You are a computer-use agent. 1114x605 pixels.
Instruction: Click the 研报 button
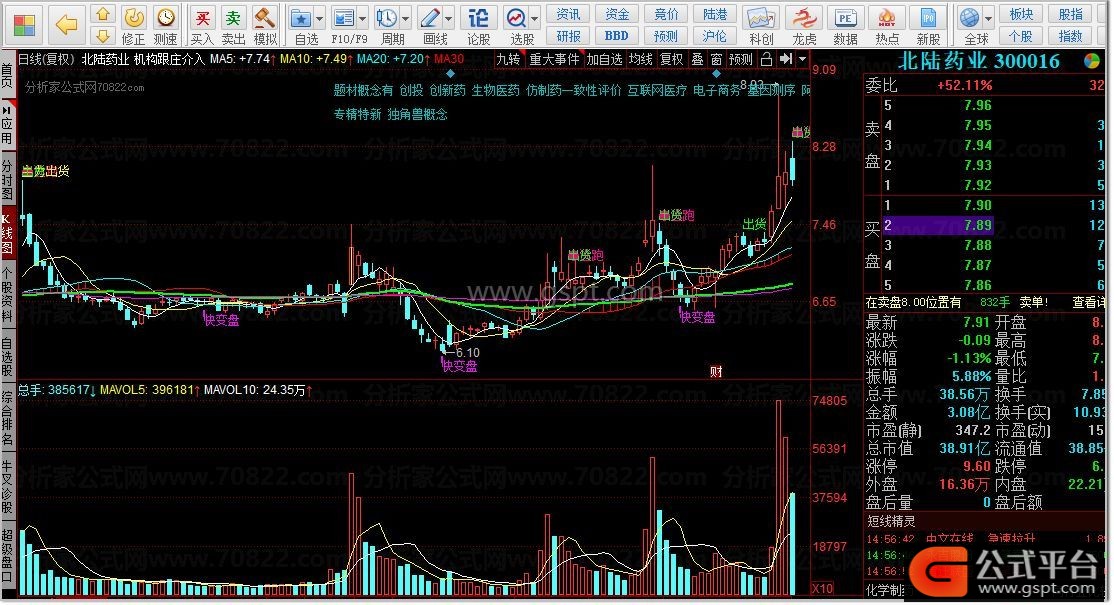pos(568,36)
